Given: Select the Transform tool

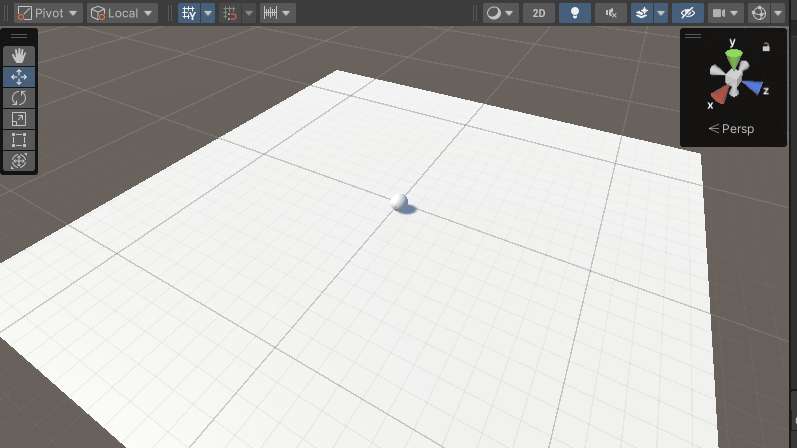Looking at the screenshot, I should [x=19, y=161].
